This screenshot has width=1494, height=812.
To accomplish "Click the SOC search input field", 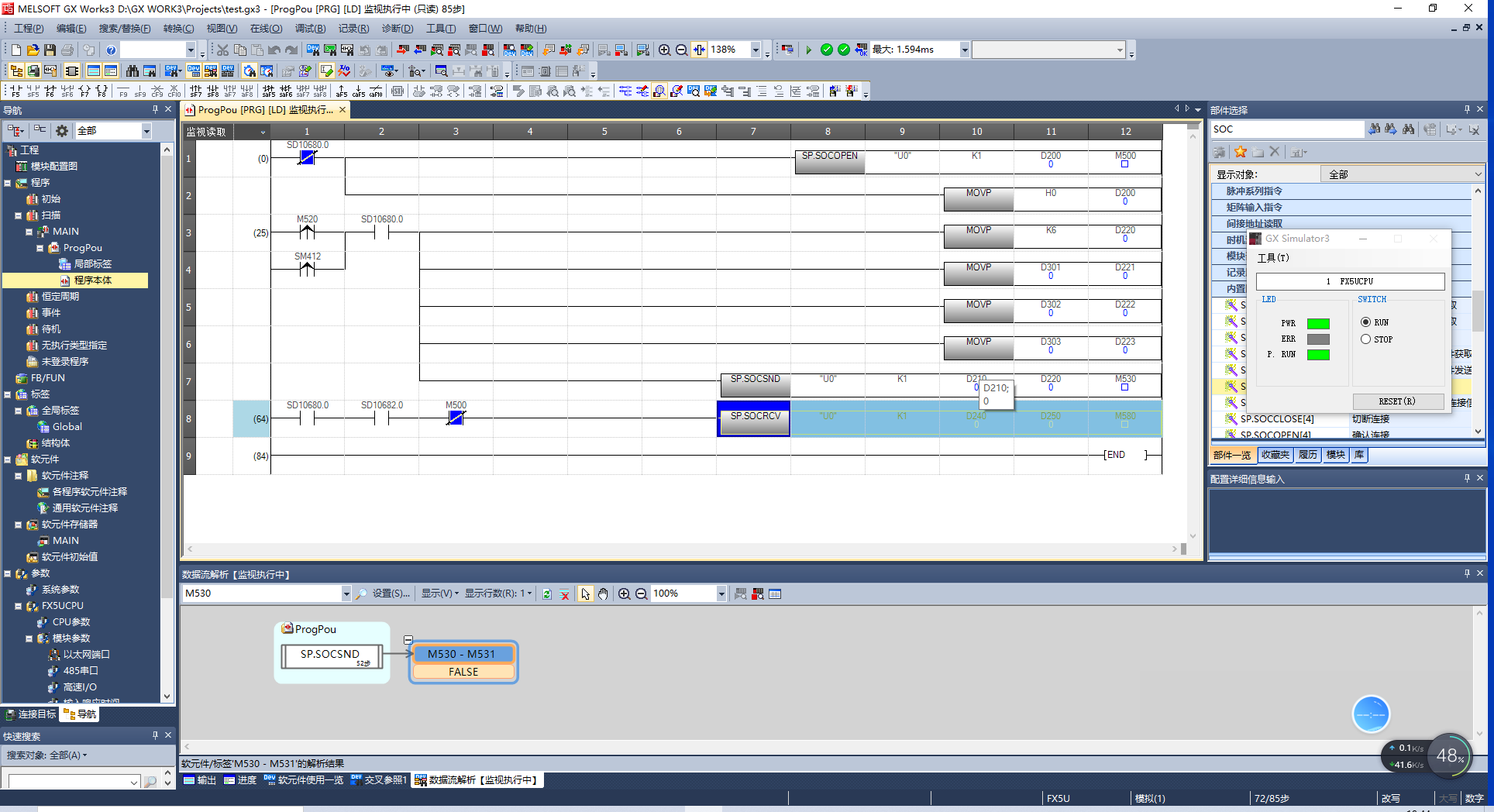I will coord(1286,129).
